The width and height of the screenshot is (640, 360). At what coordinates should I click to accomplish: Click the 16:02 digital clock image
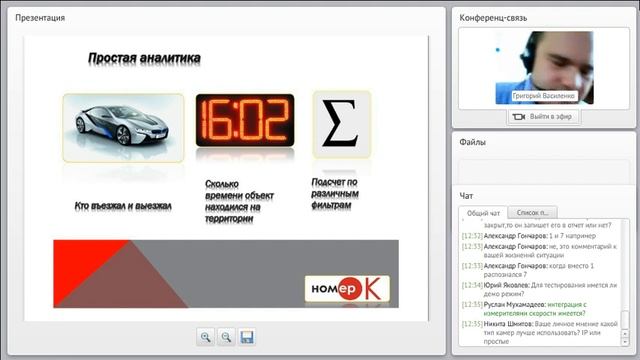[245, 120]
